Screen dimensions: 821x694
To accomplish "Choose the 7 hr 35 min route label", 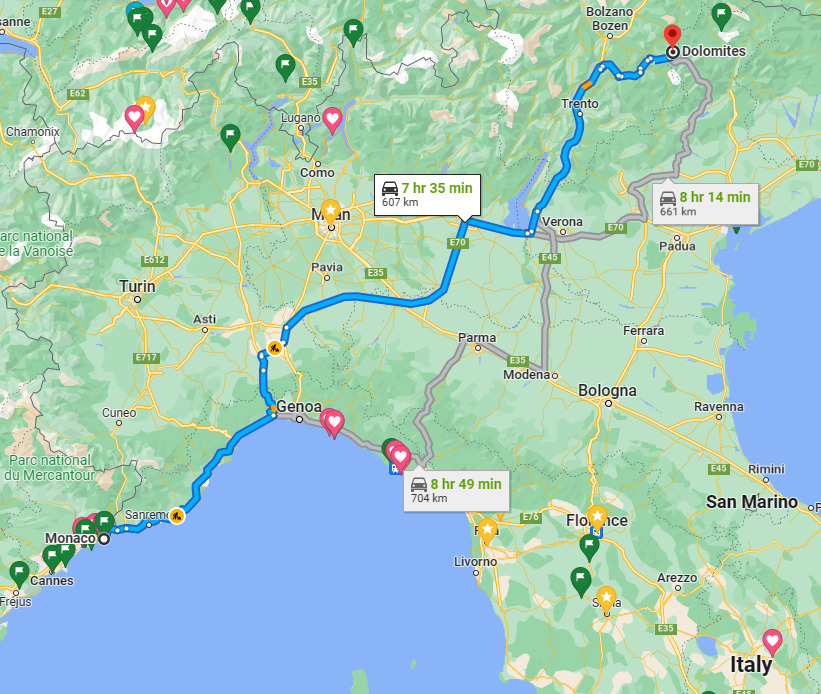I will coord(427,194).
